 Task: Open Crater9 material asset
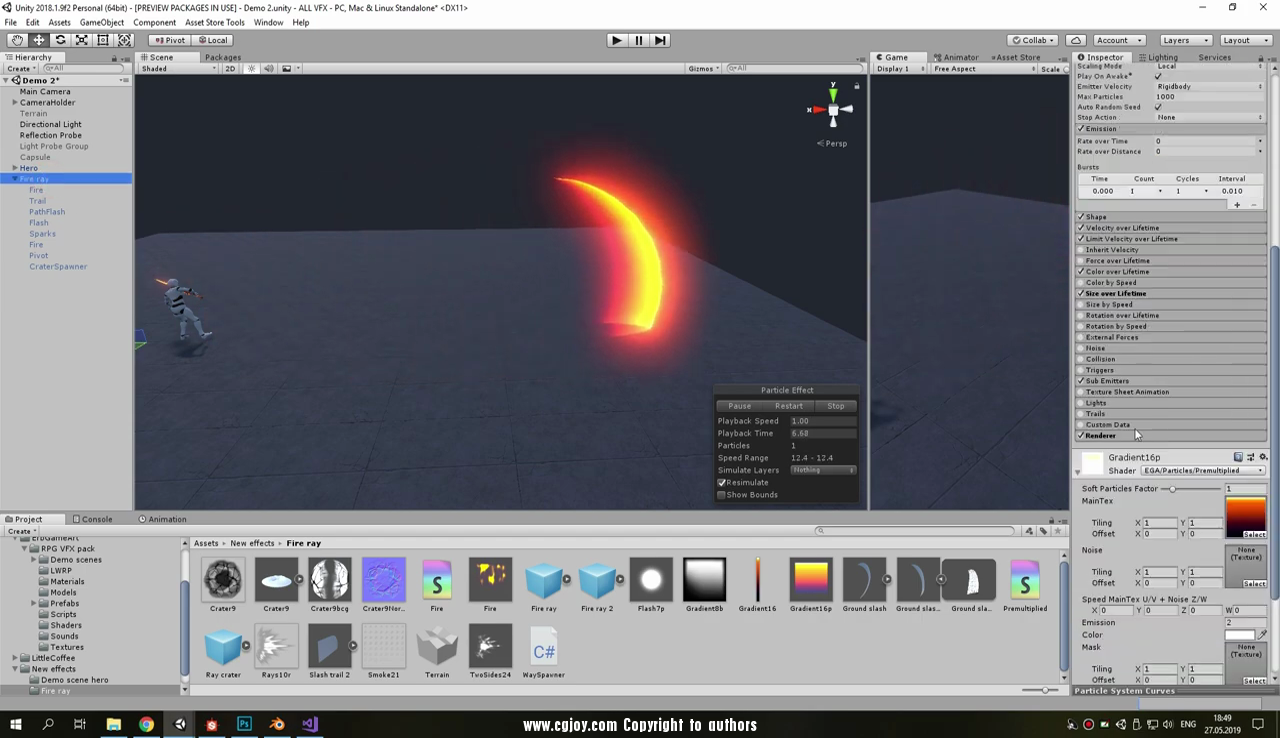tap(223, 586)
